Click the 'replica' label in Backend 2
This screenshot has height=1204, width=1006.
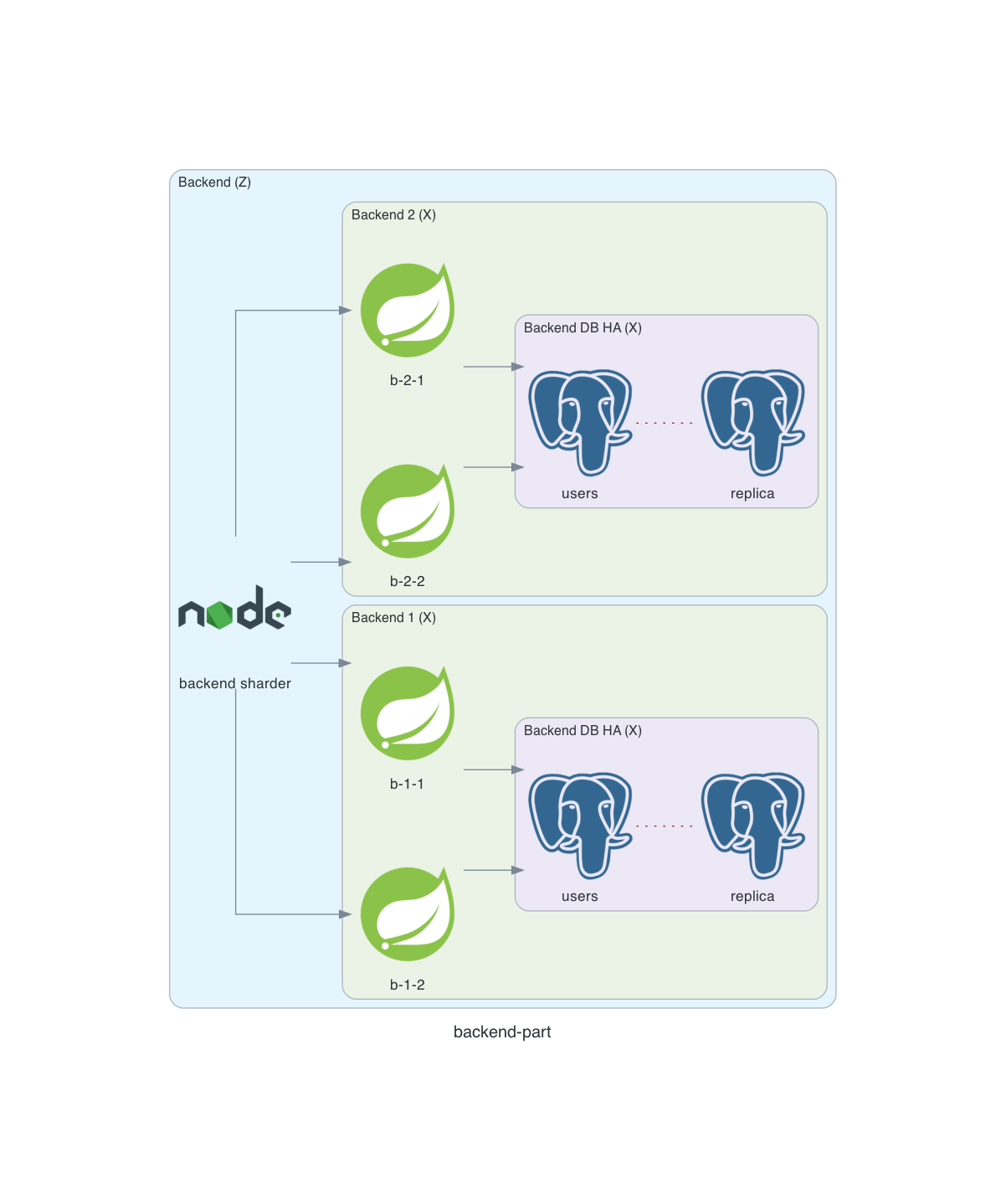click(752, 494)
